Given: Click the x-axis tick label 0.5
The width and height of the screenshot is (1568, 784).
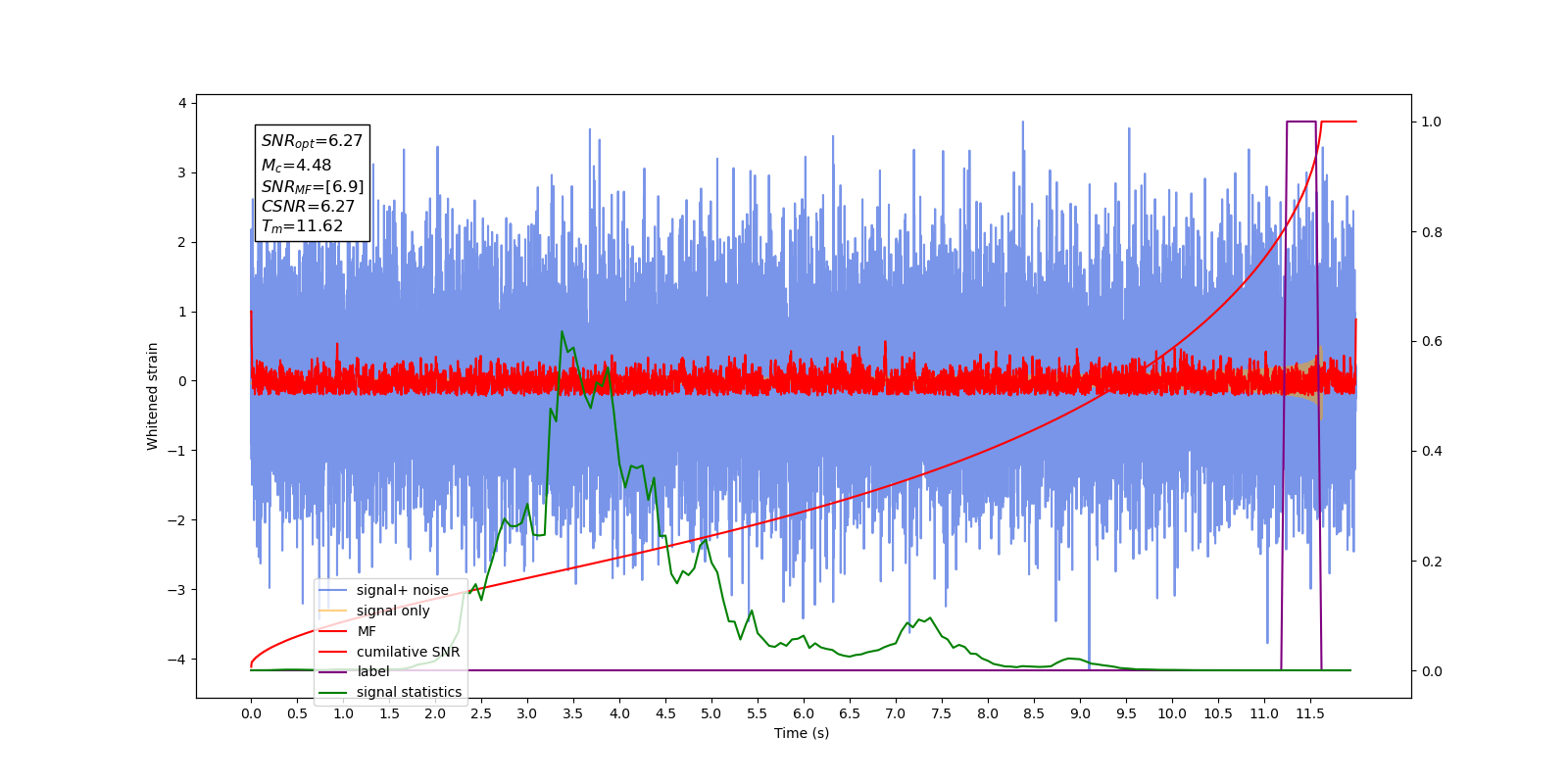Looking at the screenshot, I should 297,713.
